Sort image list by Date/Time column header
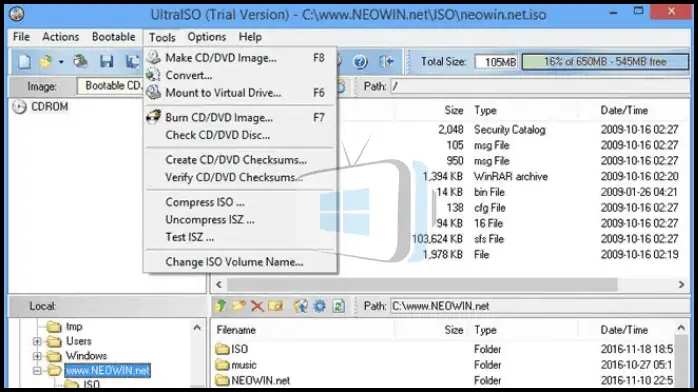Viewport: 698px width, 392px height. click(x=624, y=110)
